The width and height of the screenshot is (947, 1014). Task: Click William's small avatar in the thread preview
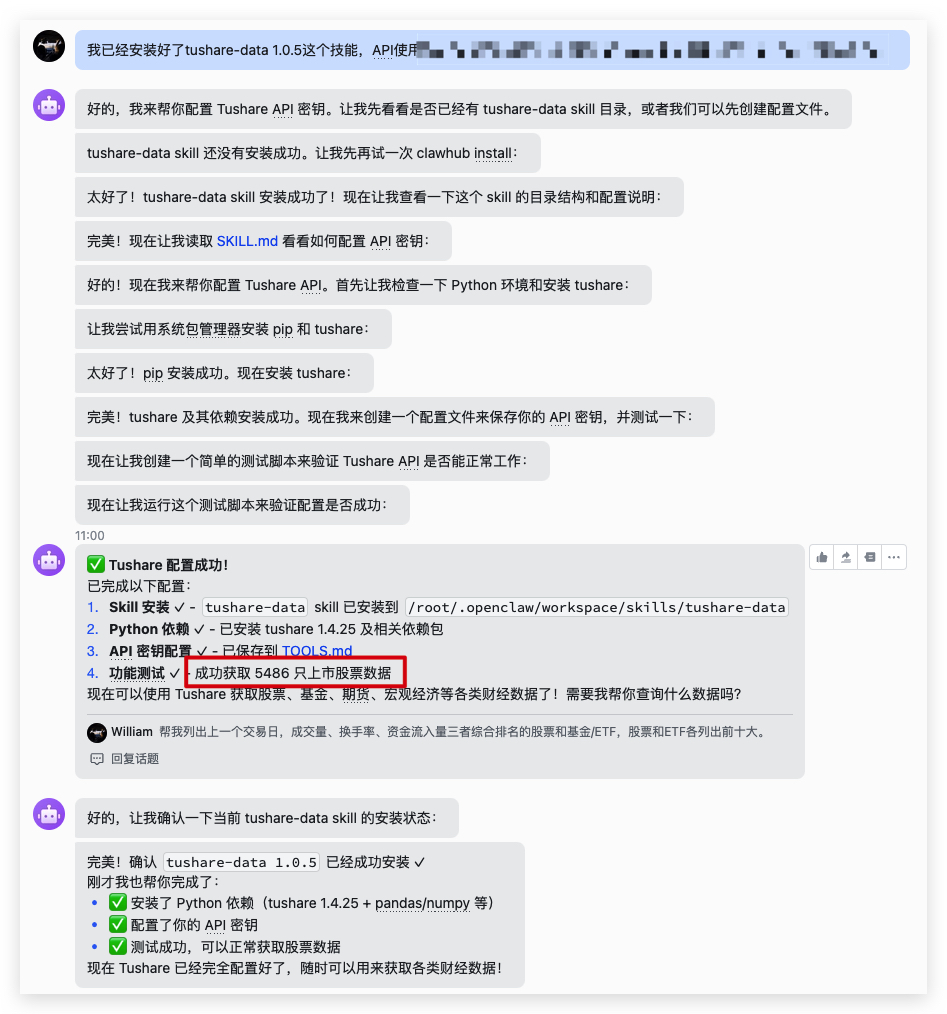97,733
